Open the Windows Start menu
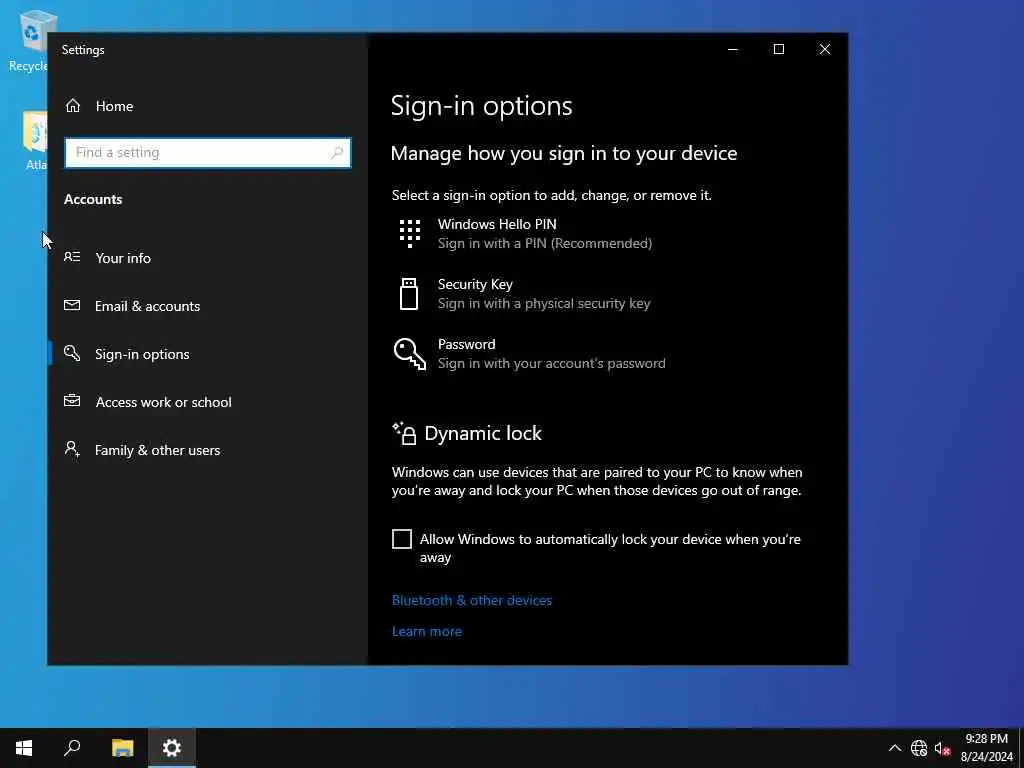Screen dimensions: 1024x768 [x=24, y=748]
